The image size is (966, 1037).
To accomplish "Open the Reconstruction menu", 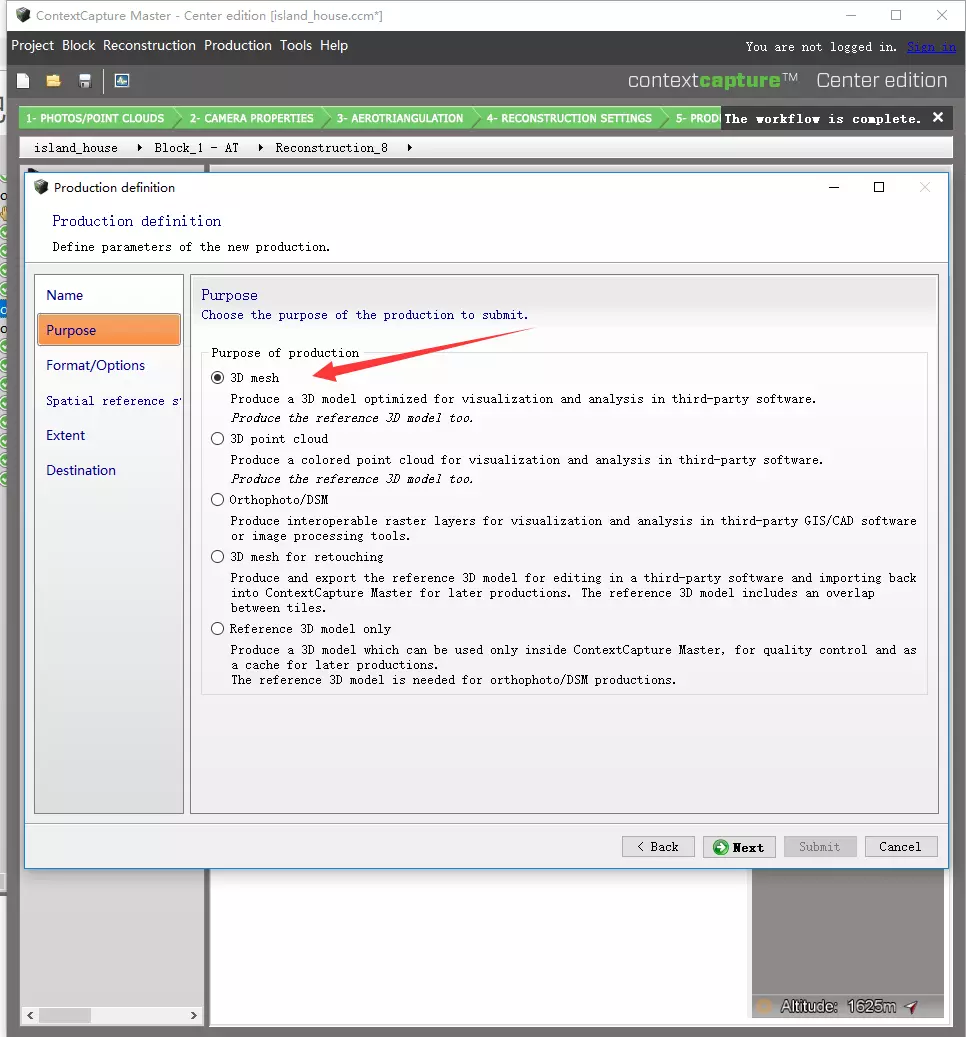I will pos(149,46).
